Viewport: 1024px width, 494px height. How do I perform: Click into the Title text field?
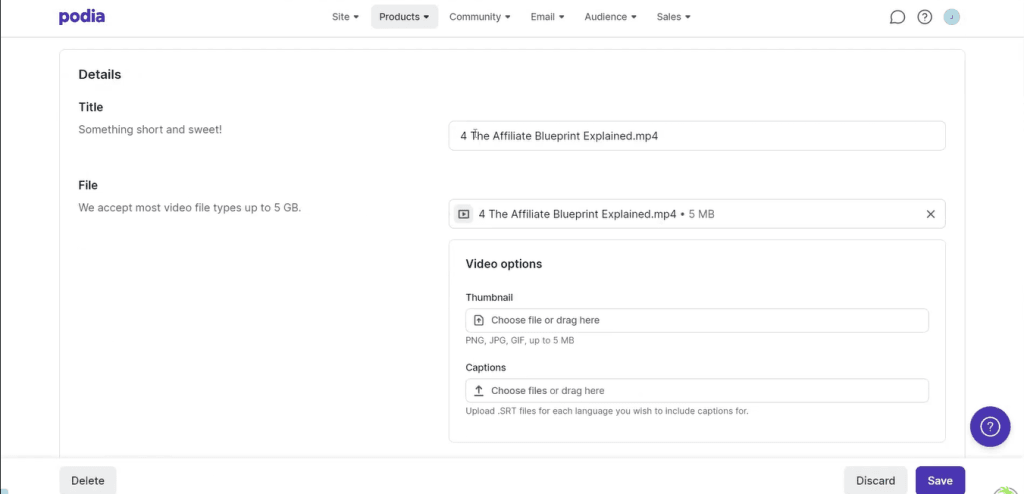click(696, 136)
